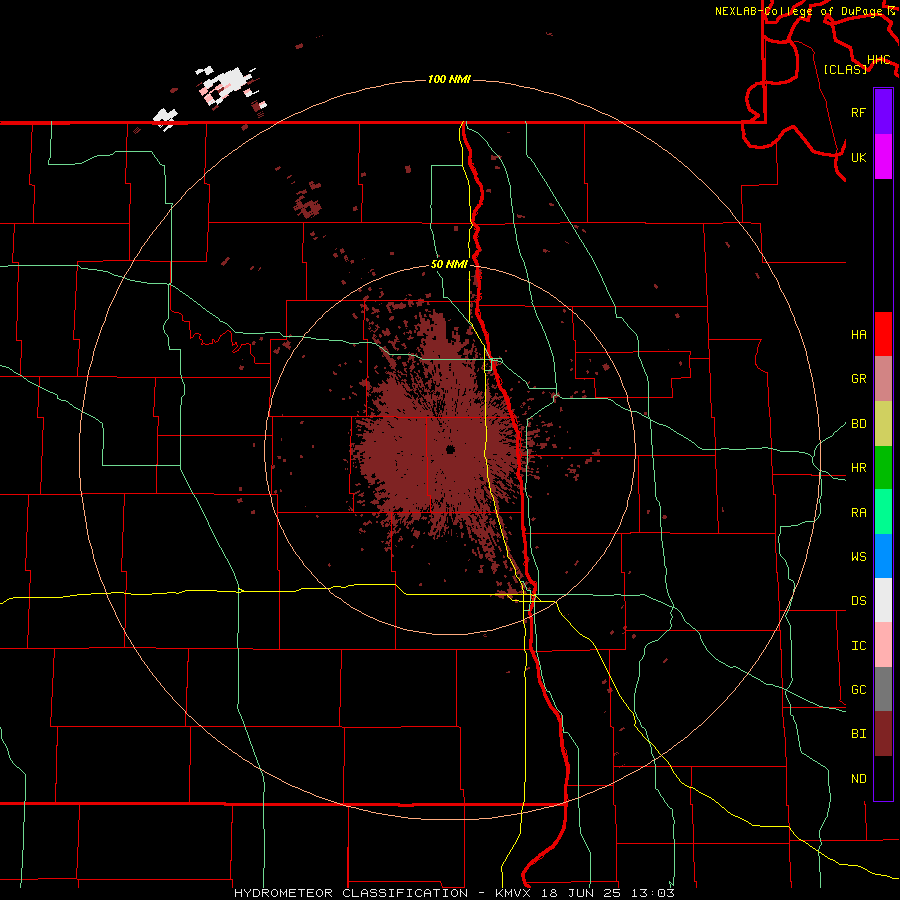Click the "IC" legend label
This screenshot has height=900, width=900.
[858, 646]
